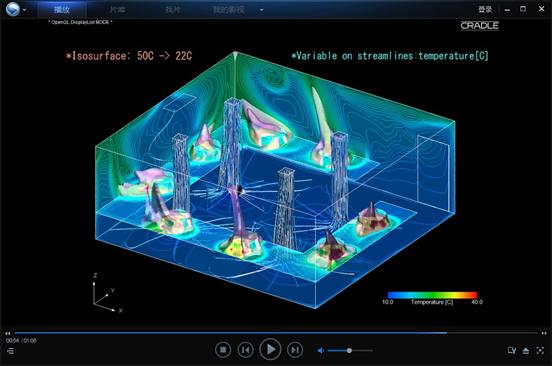Mute the volume speaker icon
The image size is (552, 366).
(321, 351)
